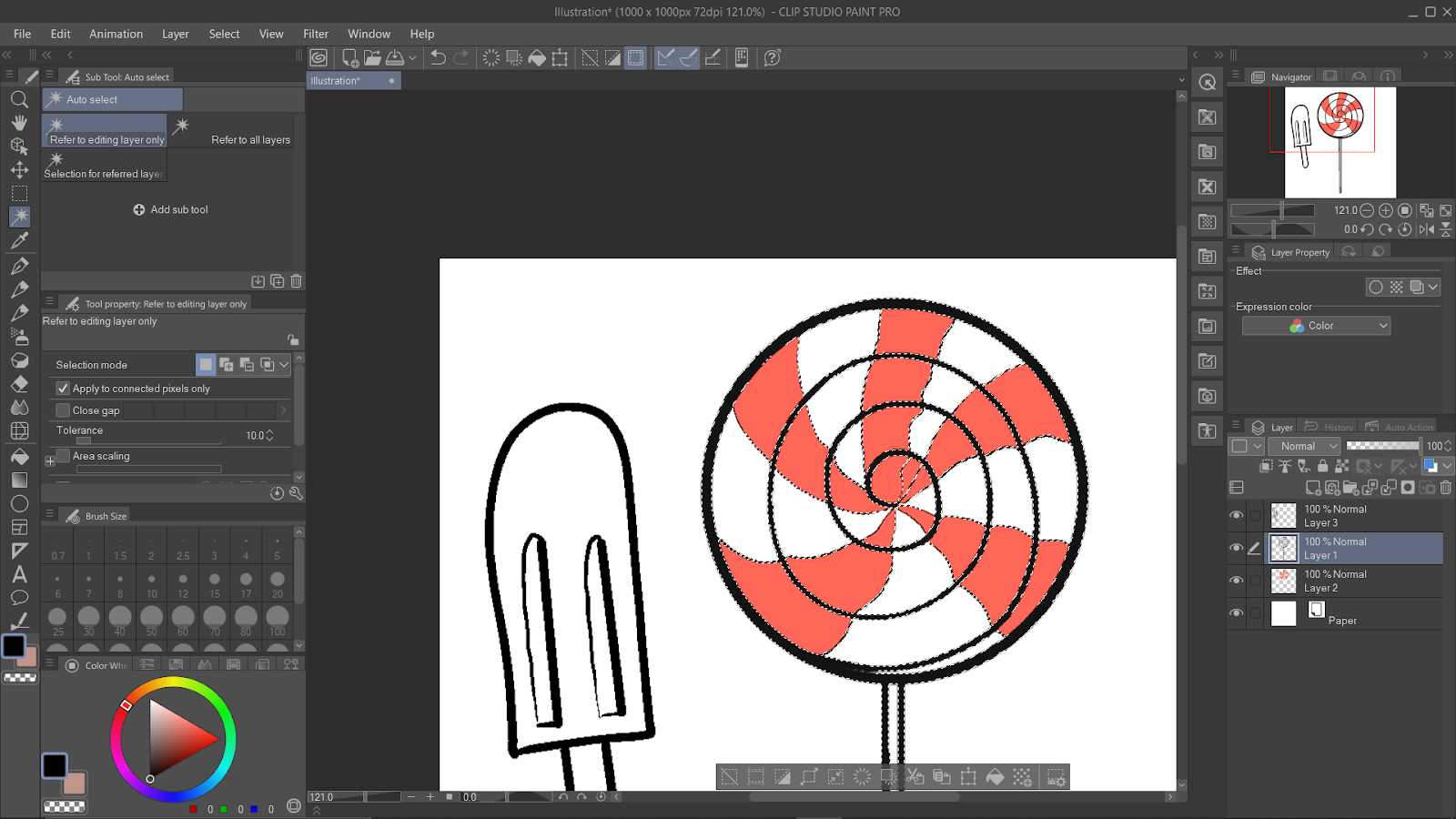Select the rectangle Selection area tool
Screen dimensions: 1456x819
coord(19,194)
